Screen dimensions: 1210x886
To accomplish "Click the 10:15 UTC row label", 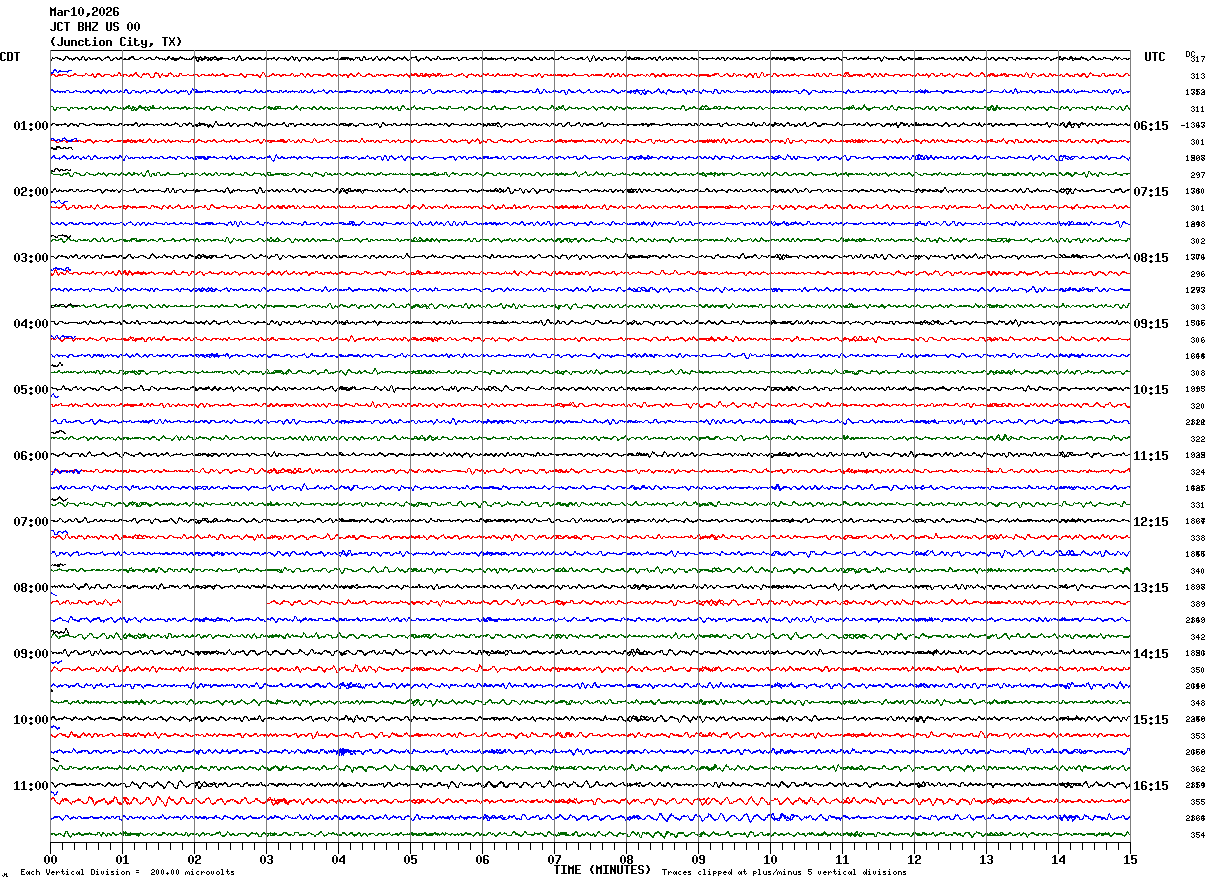I will pyautogui.click(x=1151, y=390).
